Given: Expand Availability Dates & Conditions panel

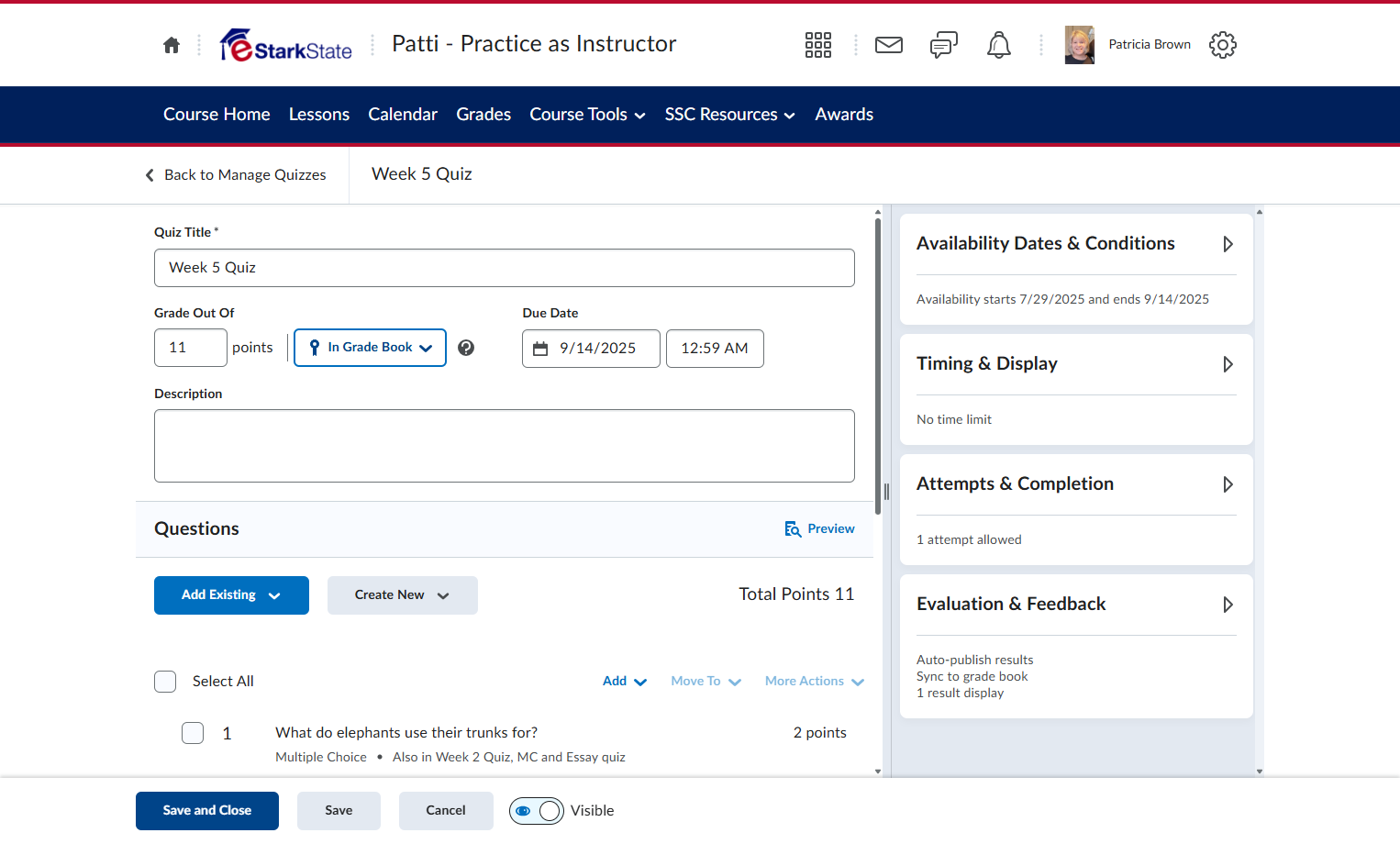Looking at the screenshot, I should click(1228, 244).
